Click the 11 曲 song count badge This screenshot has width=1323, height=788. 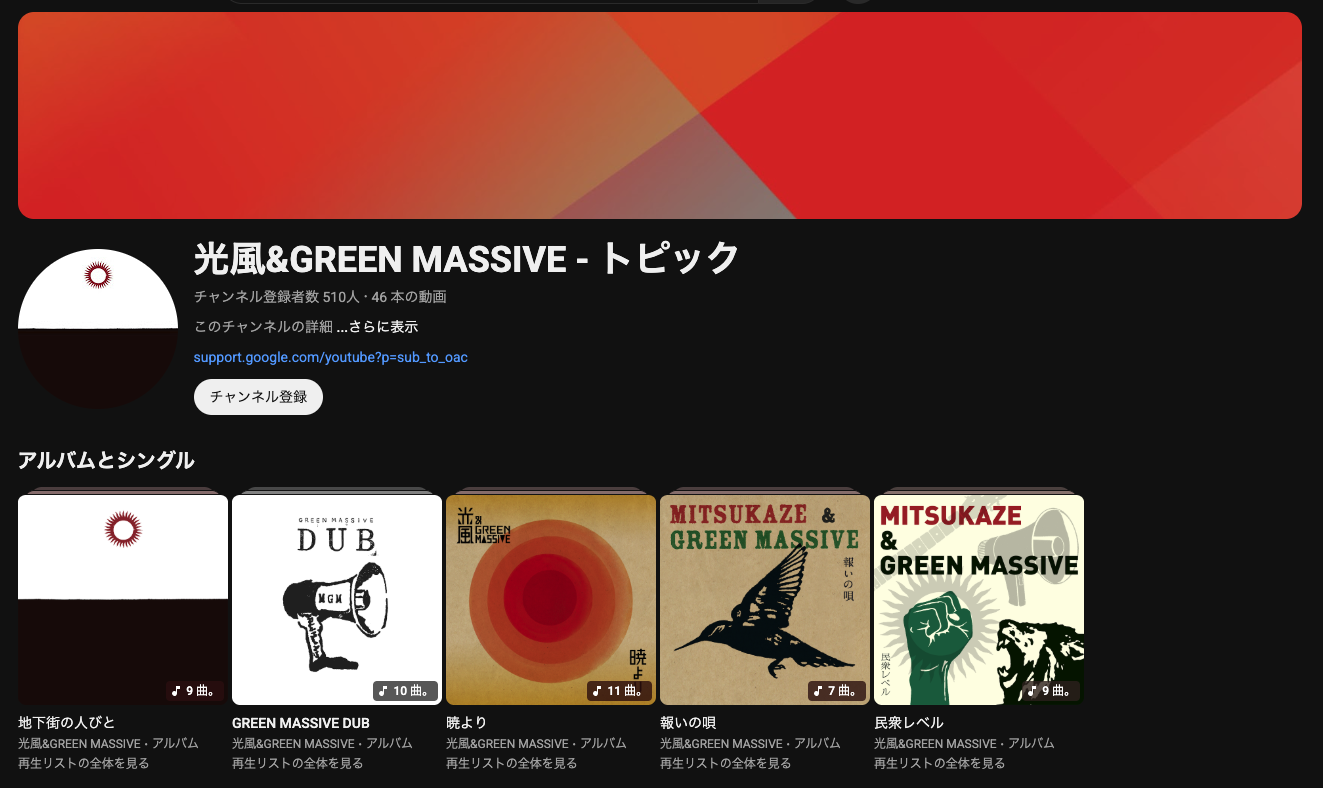tap(619, 691)
